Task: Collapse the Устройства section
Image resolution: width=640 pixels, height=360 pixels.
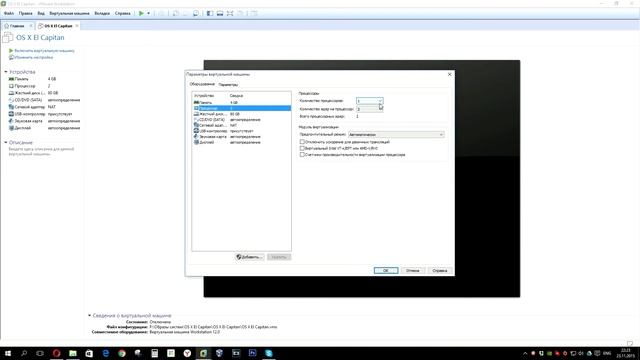Action: click(x=6, y=72)
